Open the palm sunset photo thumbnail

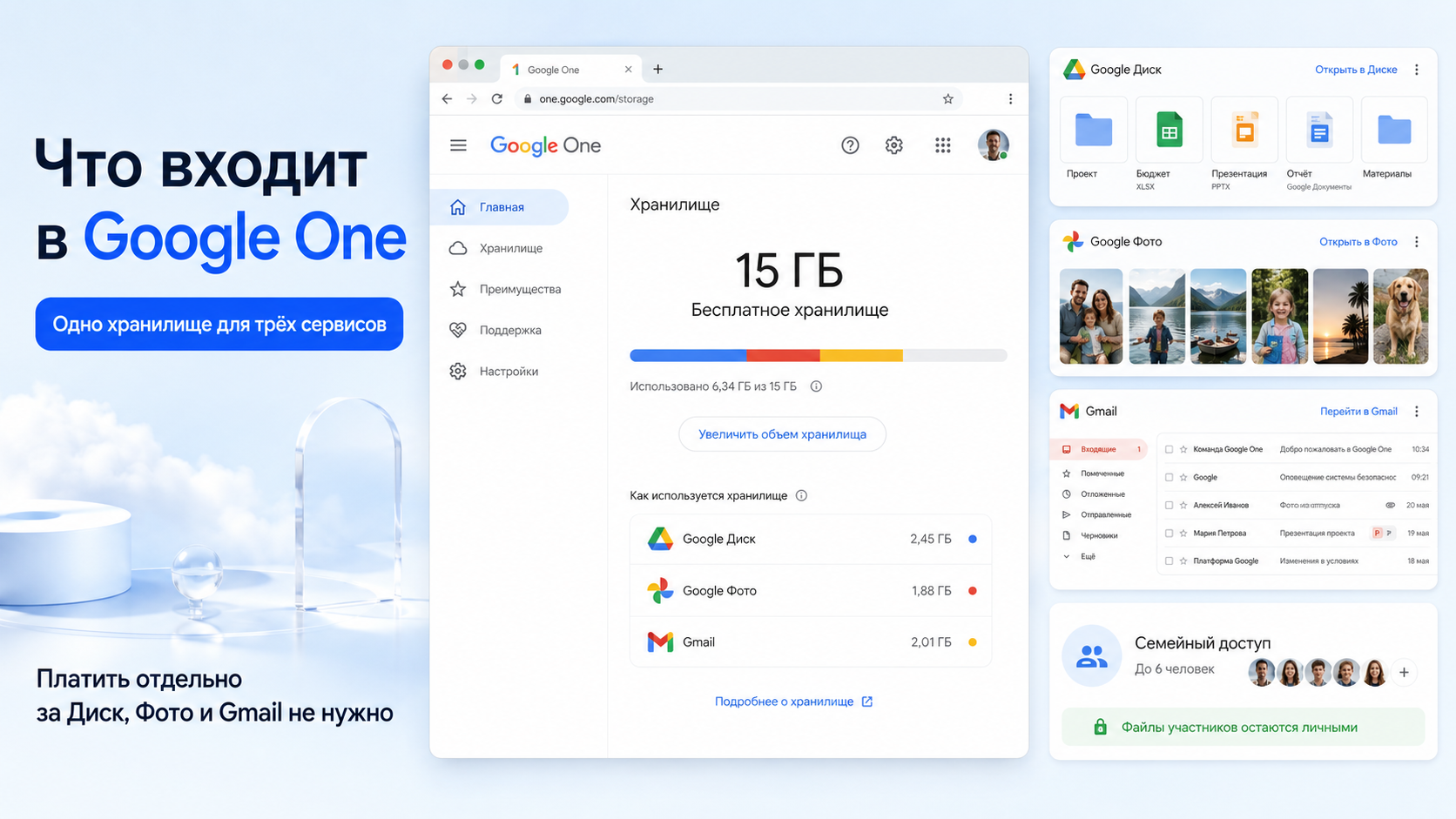(x=1340, y=317)
